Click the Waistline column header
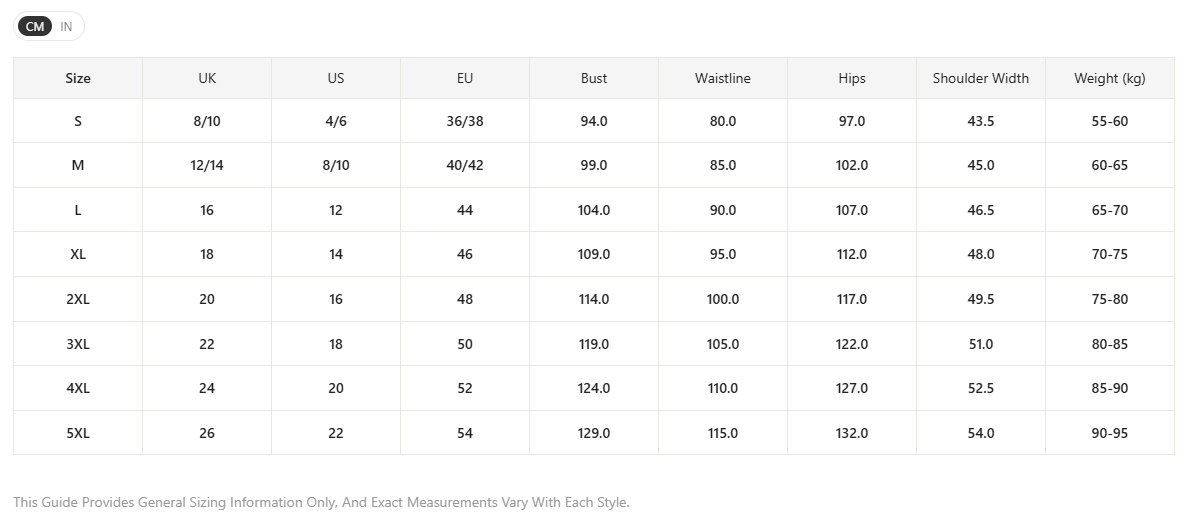 723,78
